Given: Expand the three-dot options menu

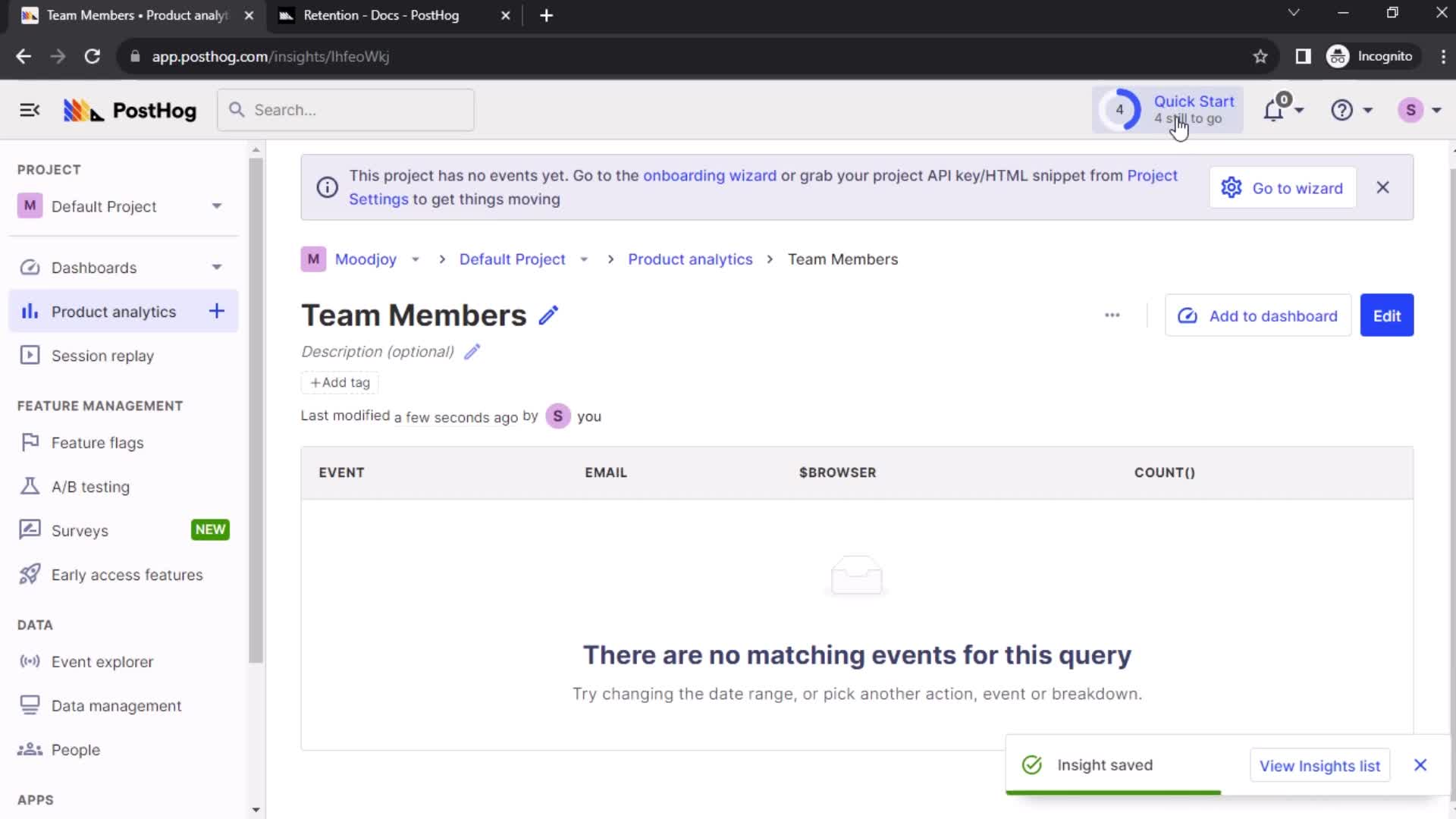Looking at the screenshot, I should pos(1112,315).
